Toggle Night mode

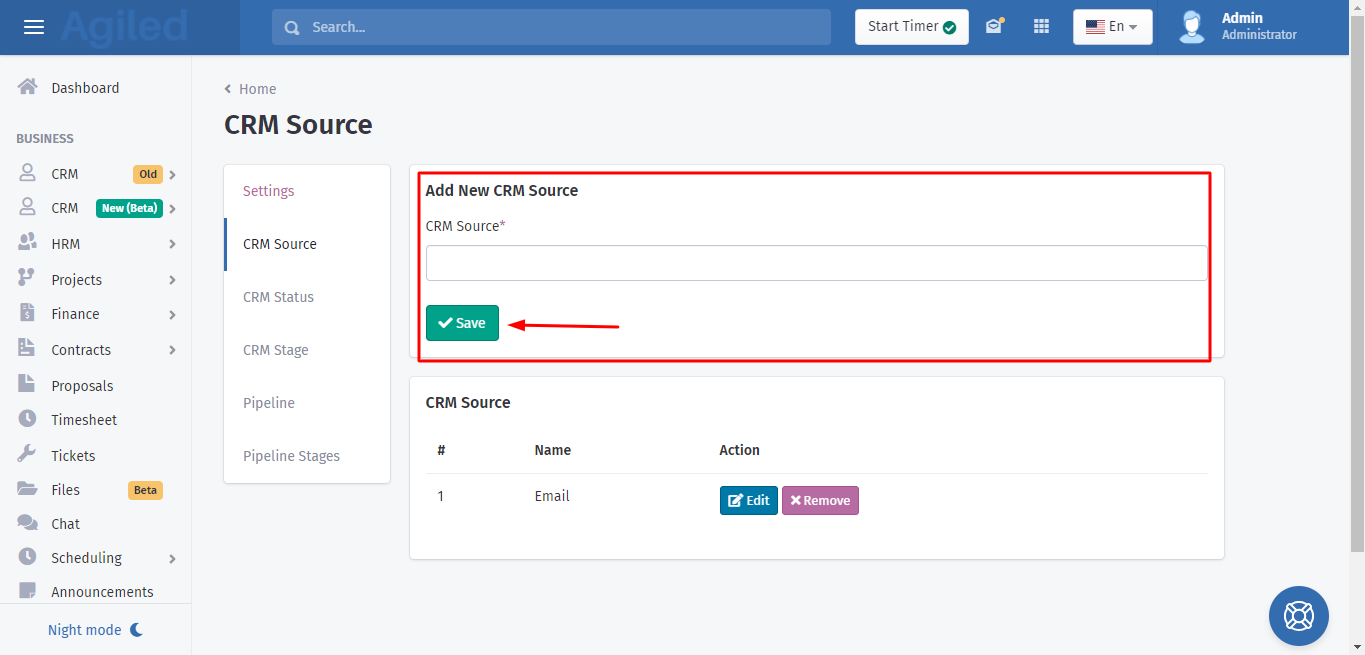pyautogui.click(x=95, y=630)
